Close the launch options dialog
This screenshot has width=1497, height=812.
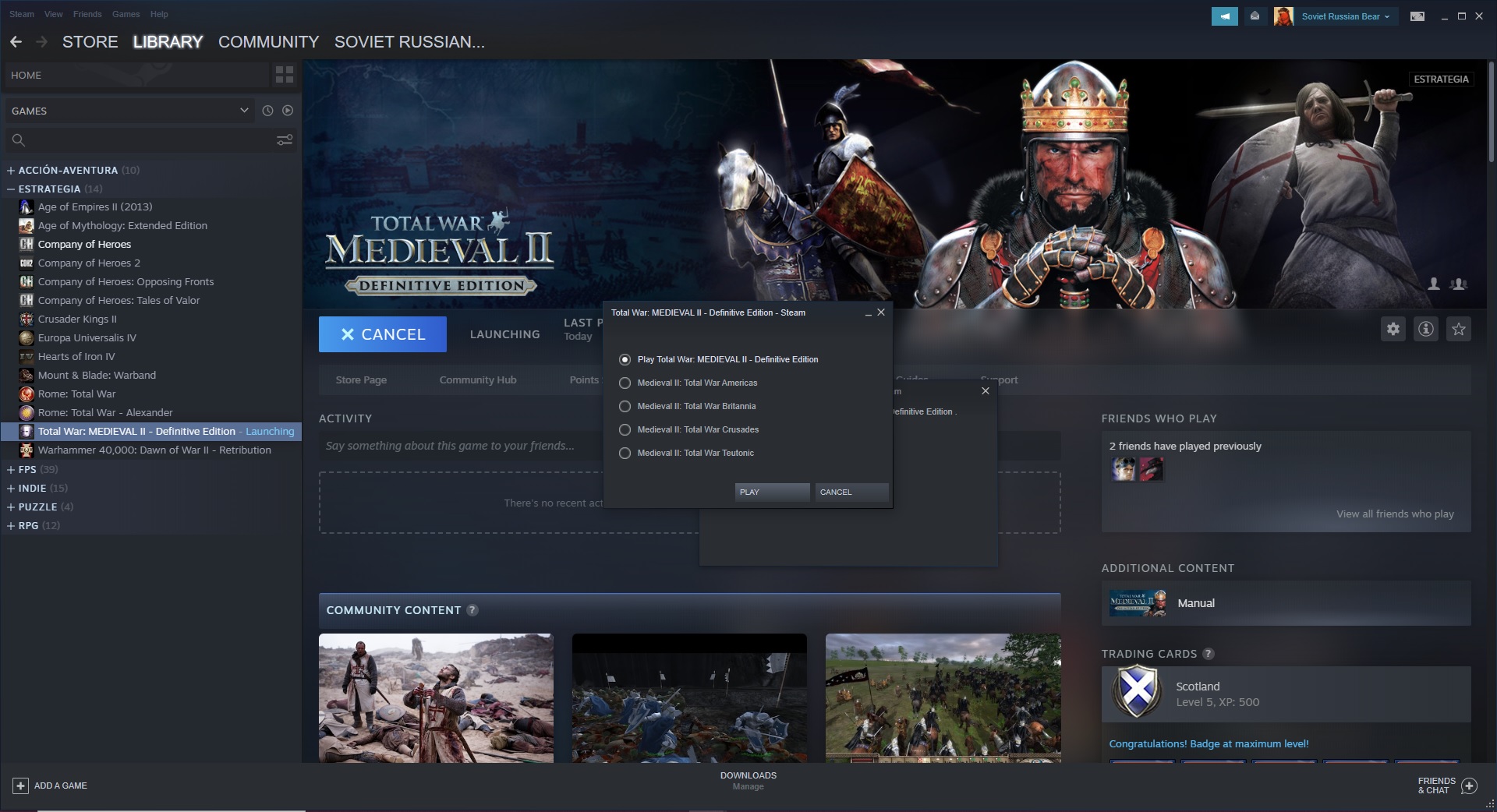tap(881, 312)
